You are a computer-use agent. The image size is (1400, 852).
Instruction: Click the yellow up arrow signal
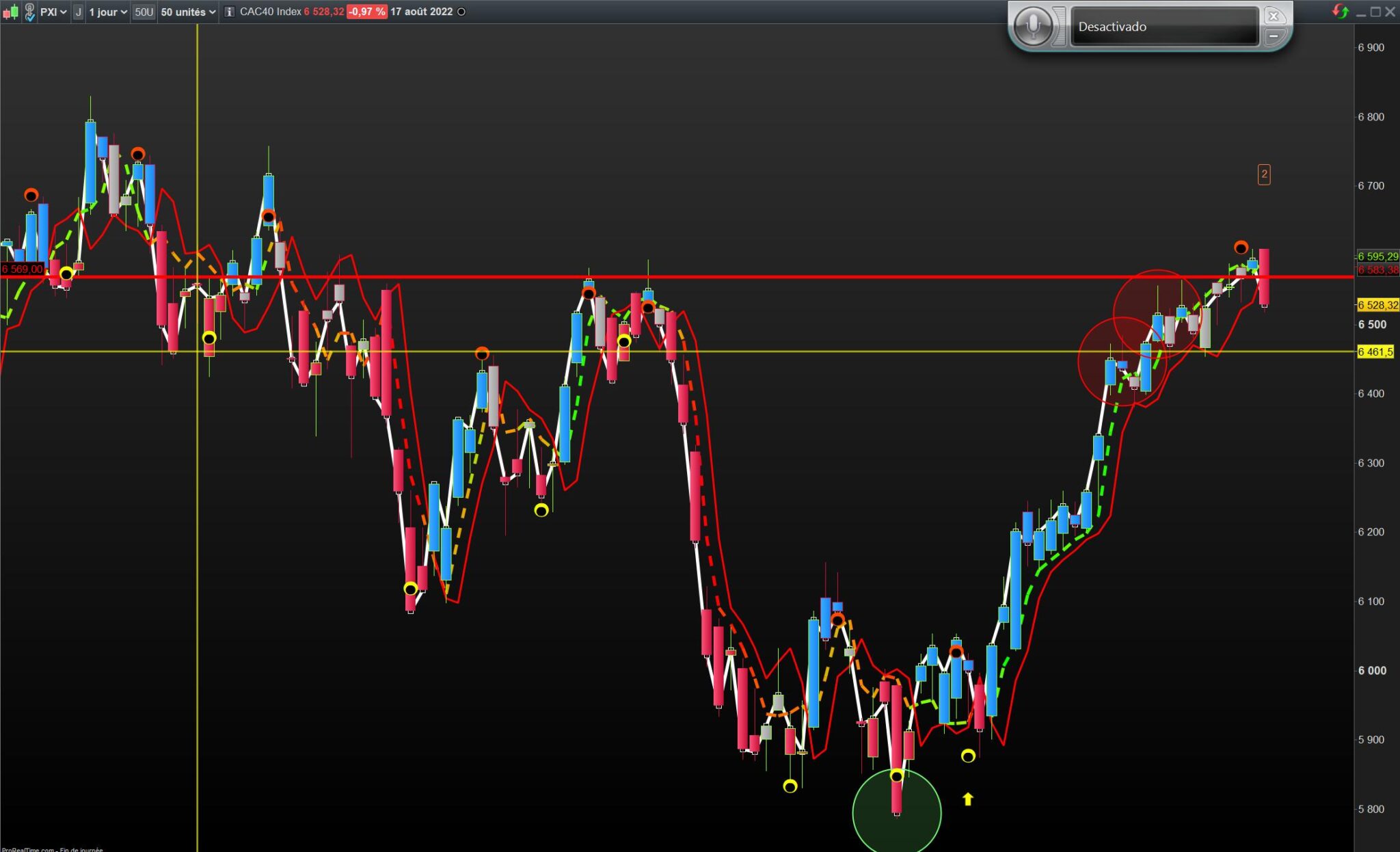[967, 799]
